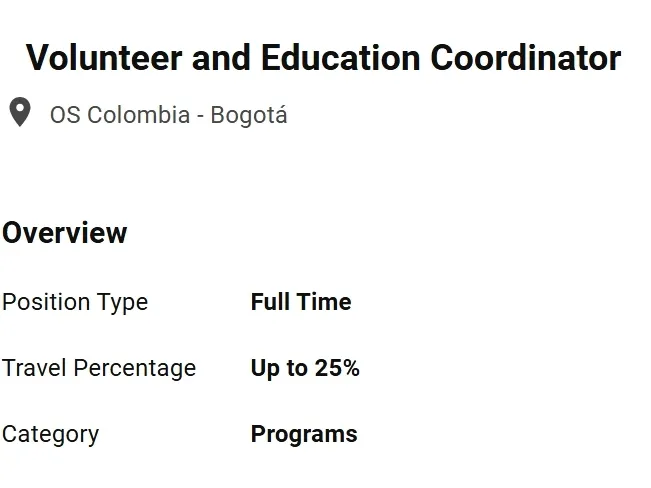
Task: Click the word Volunteer in the title
Action: pos(104,58)
